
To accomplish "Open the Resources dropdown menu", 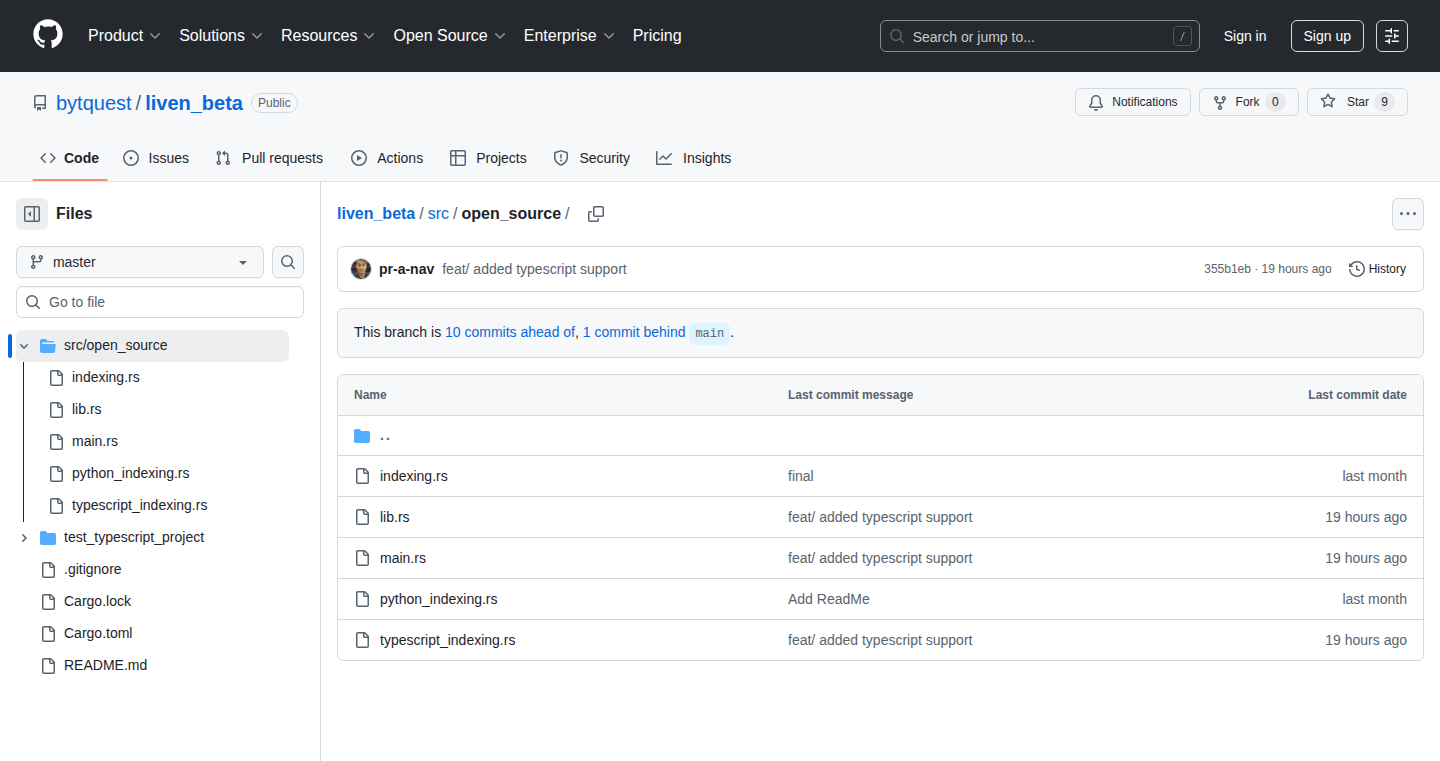I will [328, 36].
